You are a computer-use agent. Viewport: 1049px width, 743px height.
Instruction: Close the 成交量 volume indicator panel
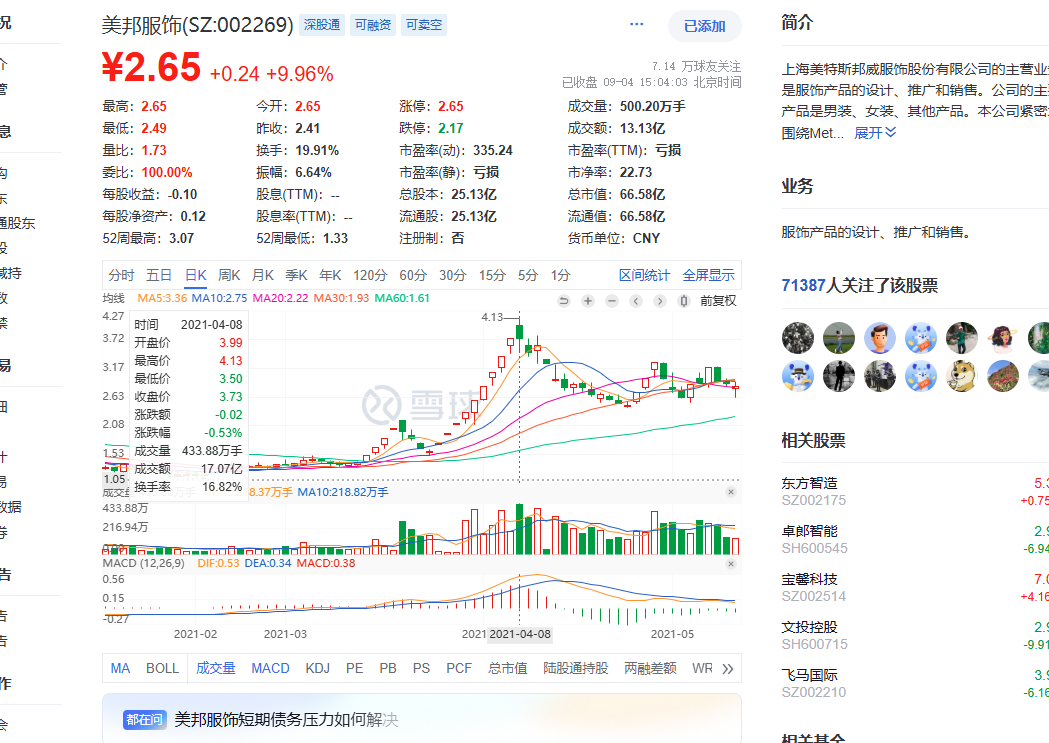pos(731,492)
